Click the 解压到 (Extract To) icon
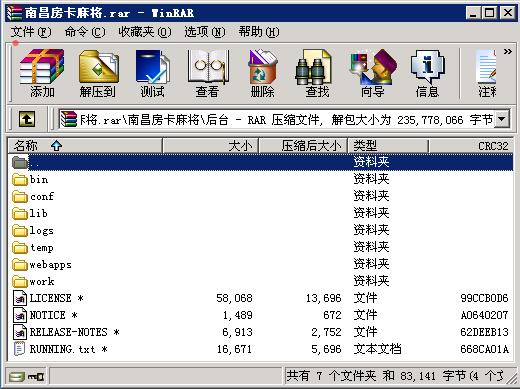This screenshot has height=389, width=520. (x=98, y=73)
